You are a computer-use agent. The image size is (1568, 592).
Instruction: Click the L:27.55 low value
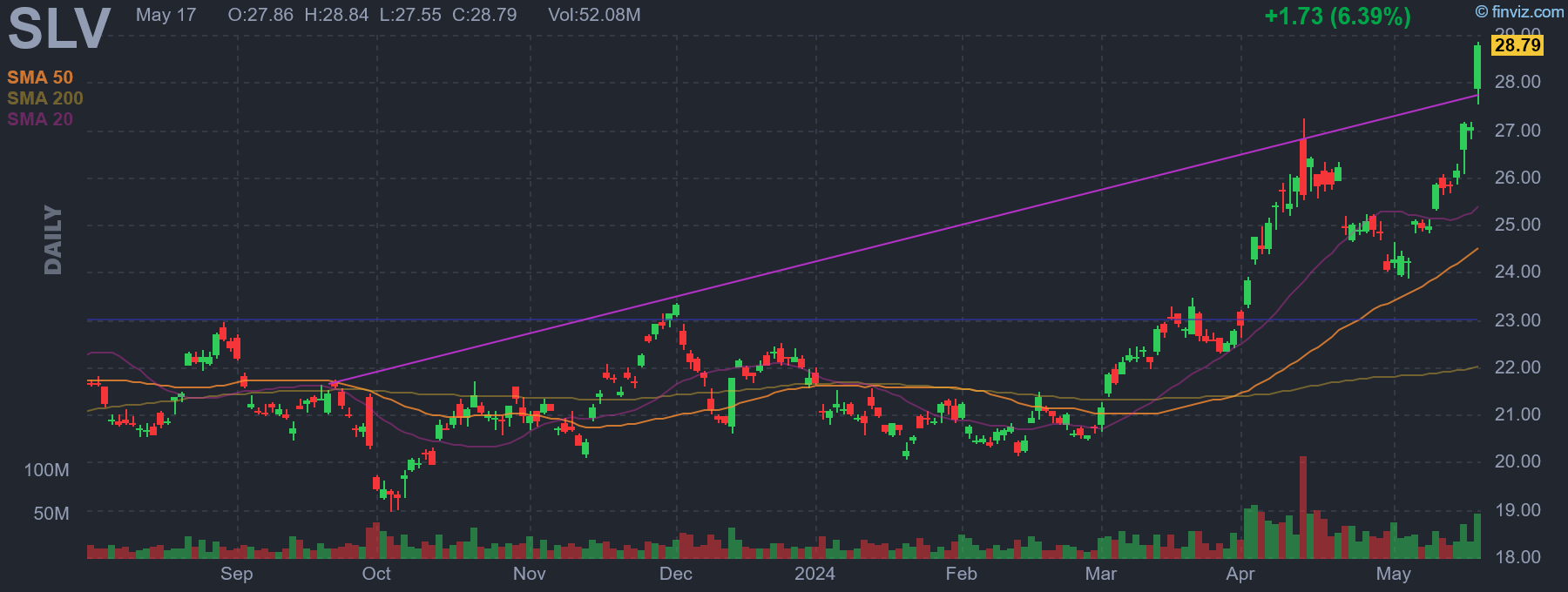pyautogui.click(x=410, y=15)
